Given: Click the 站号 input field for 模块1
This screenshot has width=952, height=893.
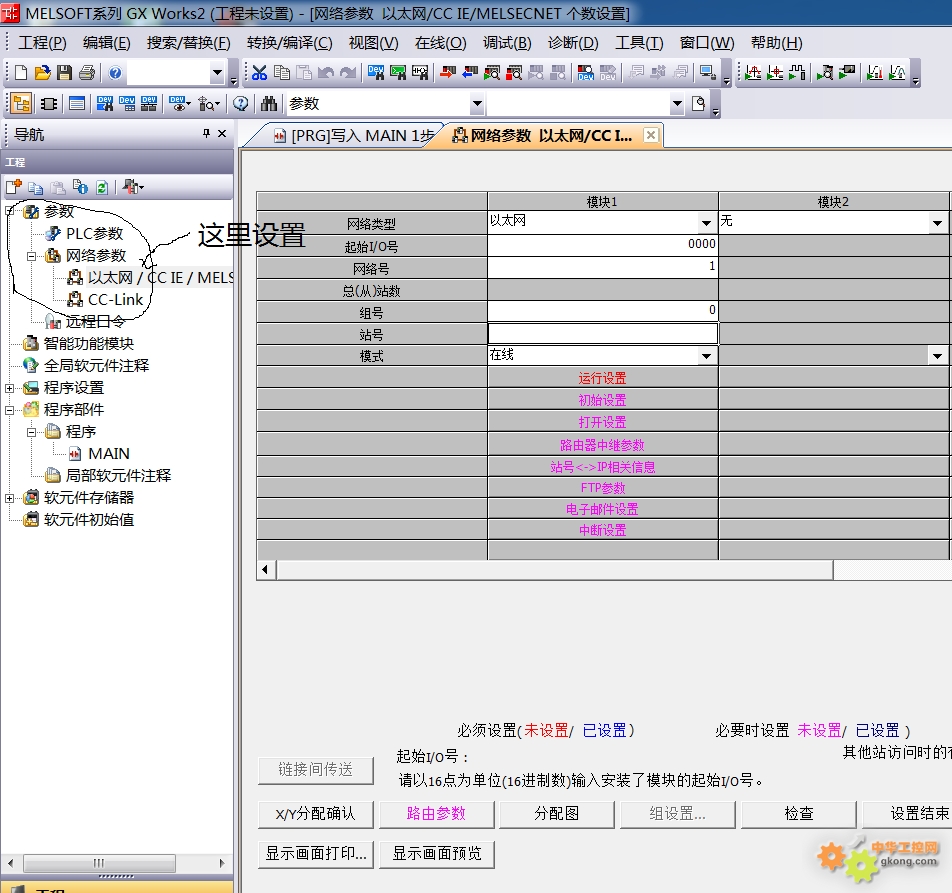Looking at the screenshot, I should tap(602, 334).
